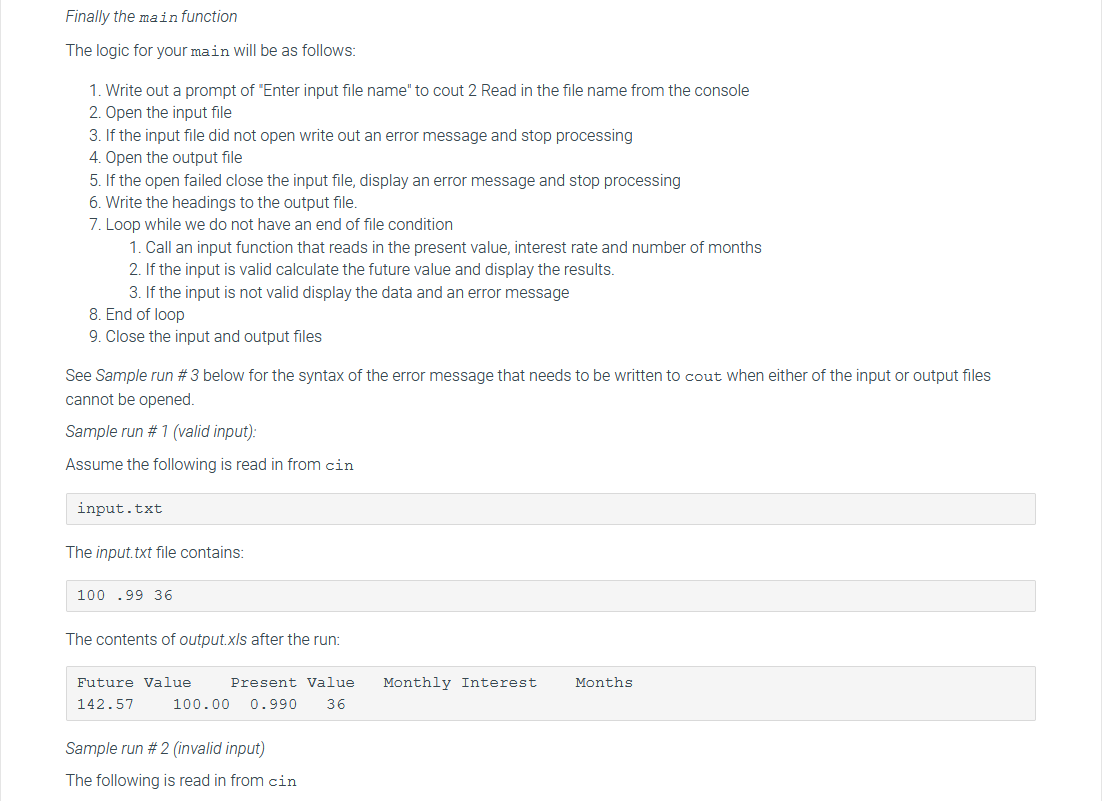Click the 'Loop while we do not have' step
Image resolution: width=1102 pixels, height=801 pixels.
coord(279,224)
